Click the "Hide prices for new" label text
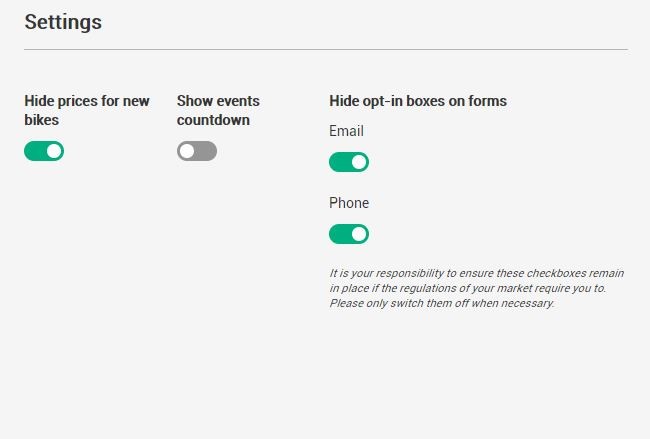Screen dimensions: 650x439 click(87, 101)
